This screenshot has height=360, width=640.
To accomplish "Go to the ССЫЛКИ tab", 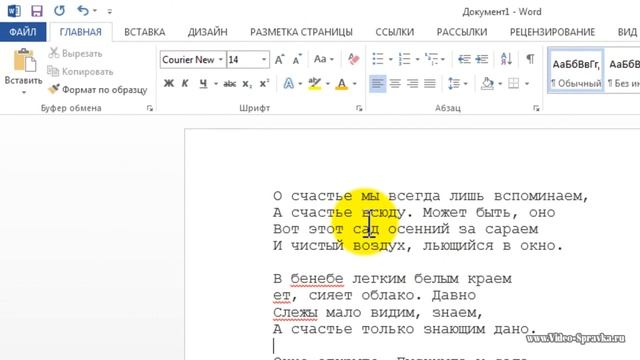I will [394, 32].
